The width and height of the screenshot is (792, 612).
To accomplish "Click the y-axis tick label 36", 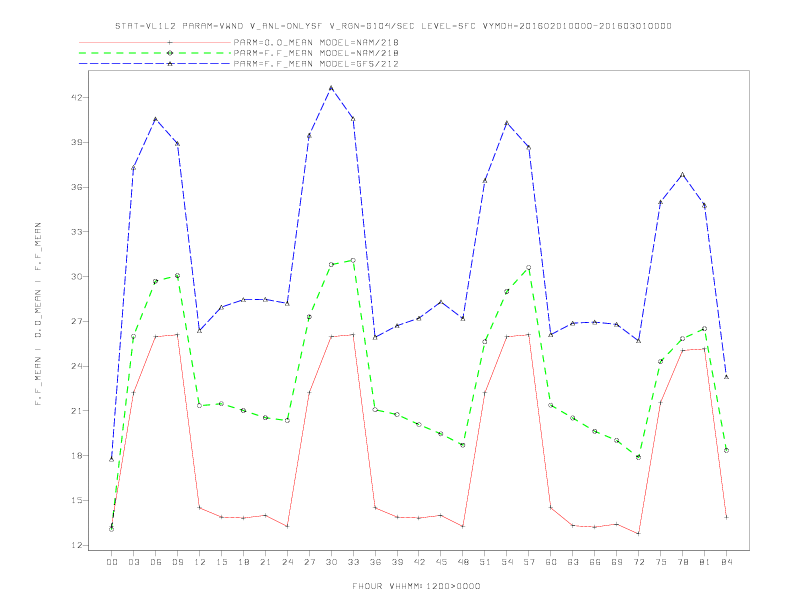I will pyautogui.click(x=76, y=187).
